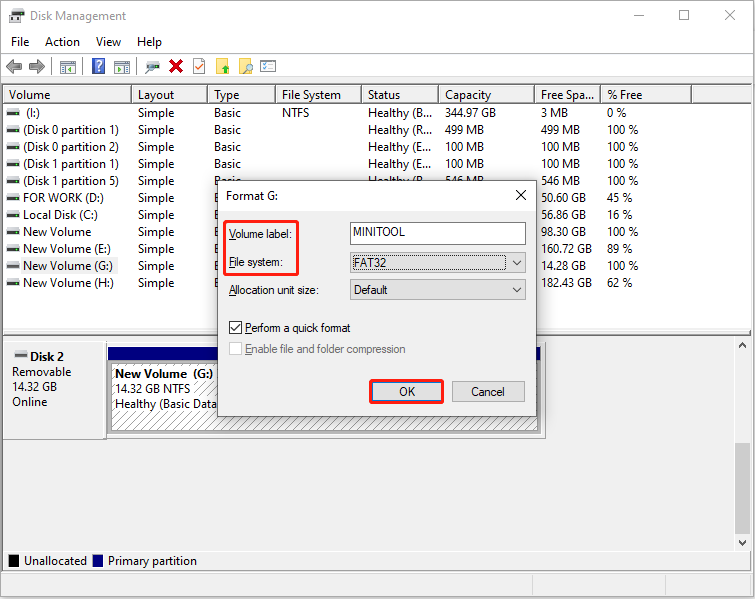
Task: Toggle the show/hide console tree icon
Action: (68, 67)
